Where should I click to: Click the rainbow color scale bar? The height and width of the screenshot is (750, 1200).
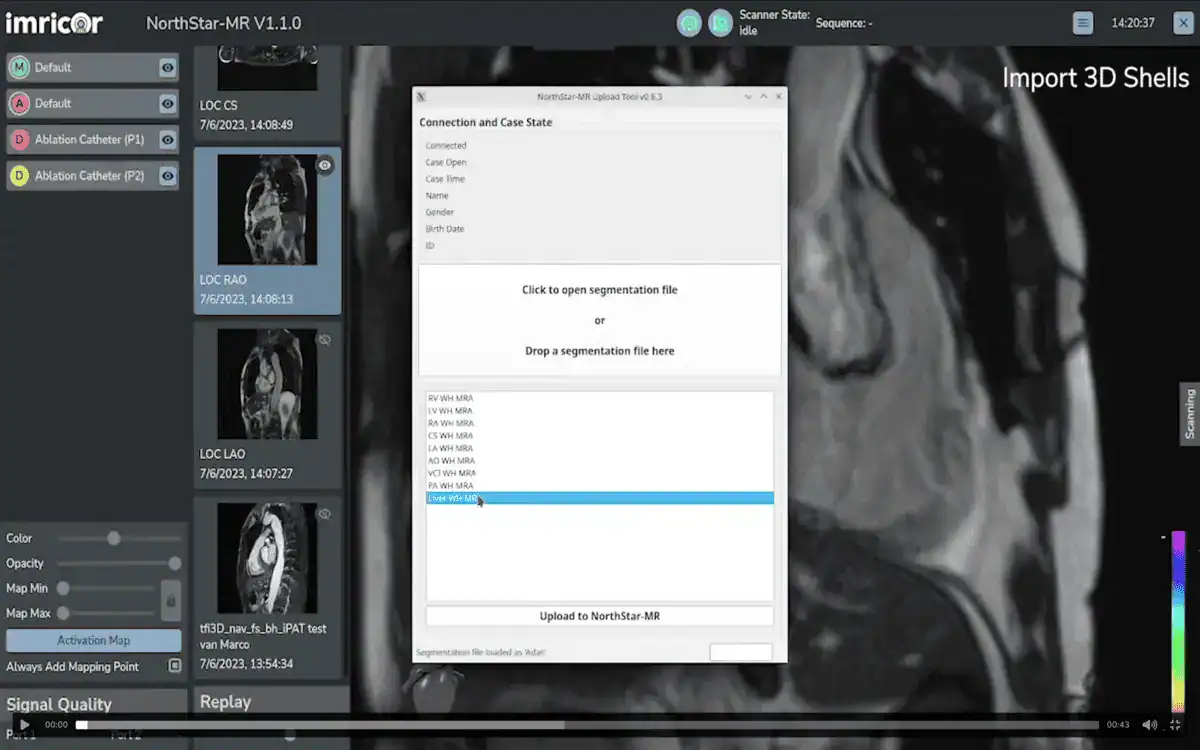click(x=1178, y=621)
